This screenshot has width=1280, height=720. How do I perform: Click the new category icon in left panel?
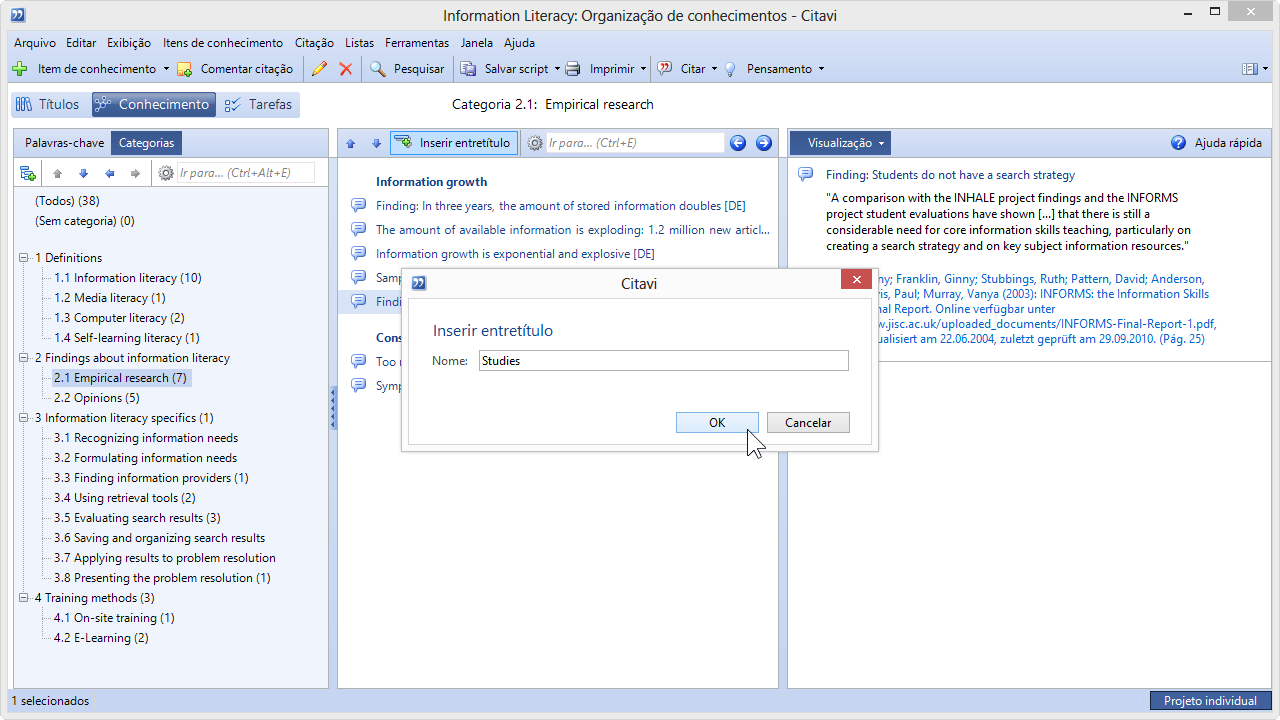pos(28,174)
